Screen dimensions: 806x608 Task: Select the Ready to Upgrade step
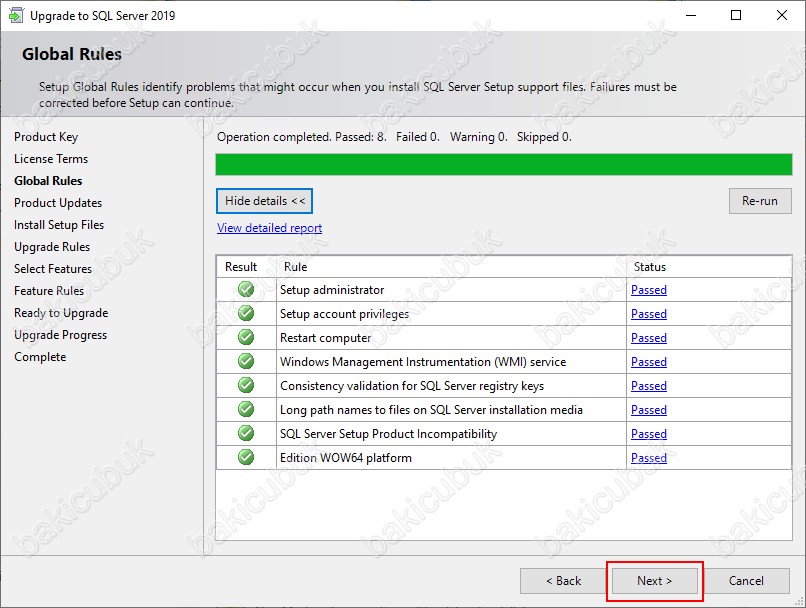[61, 313]
